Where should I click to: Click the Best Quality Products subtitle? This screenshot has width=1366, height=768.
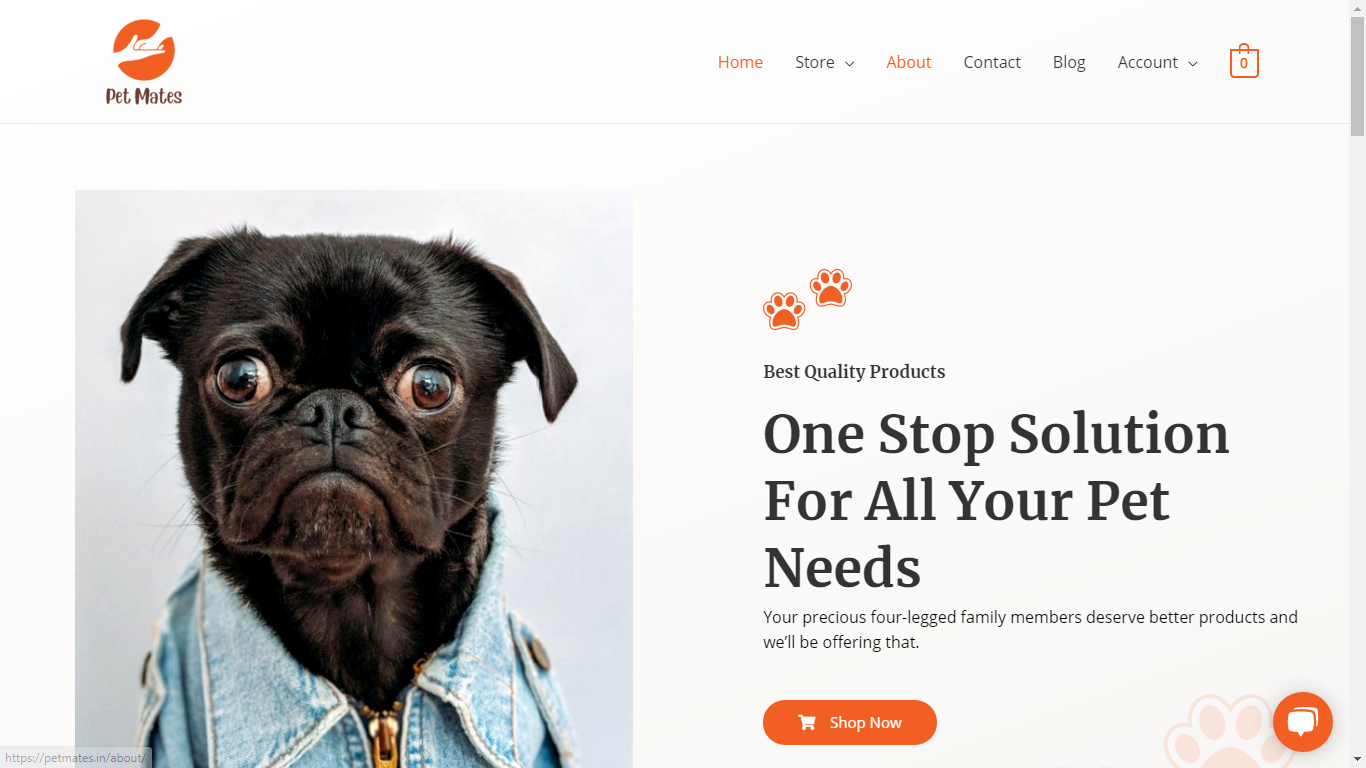pyautogui.click(x=854, y=372)
